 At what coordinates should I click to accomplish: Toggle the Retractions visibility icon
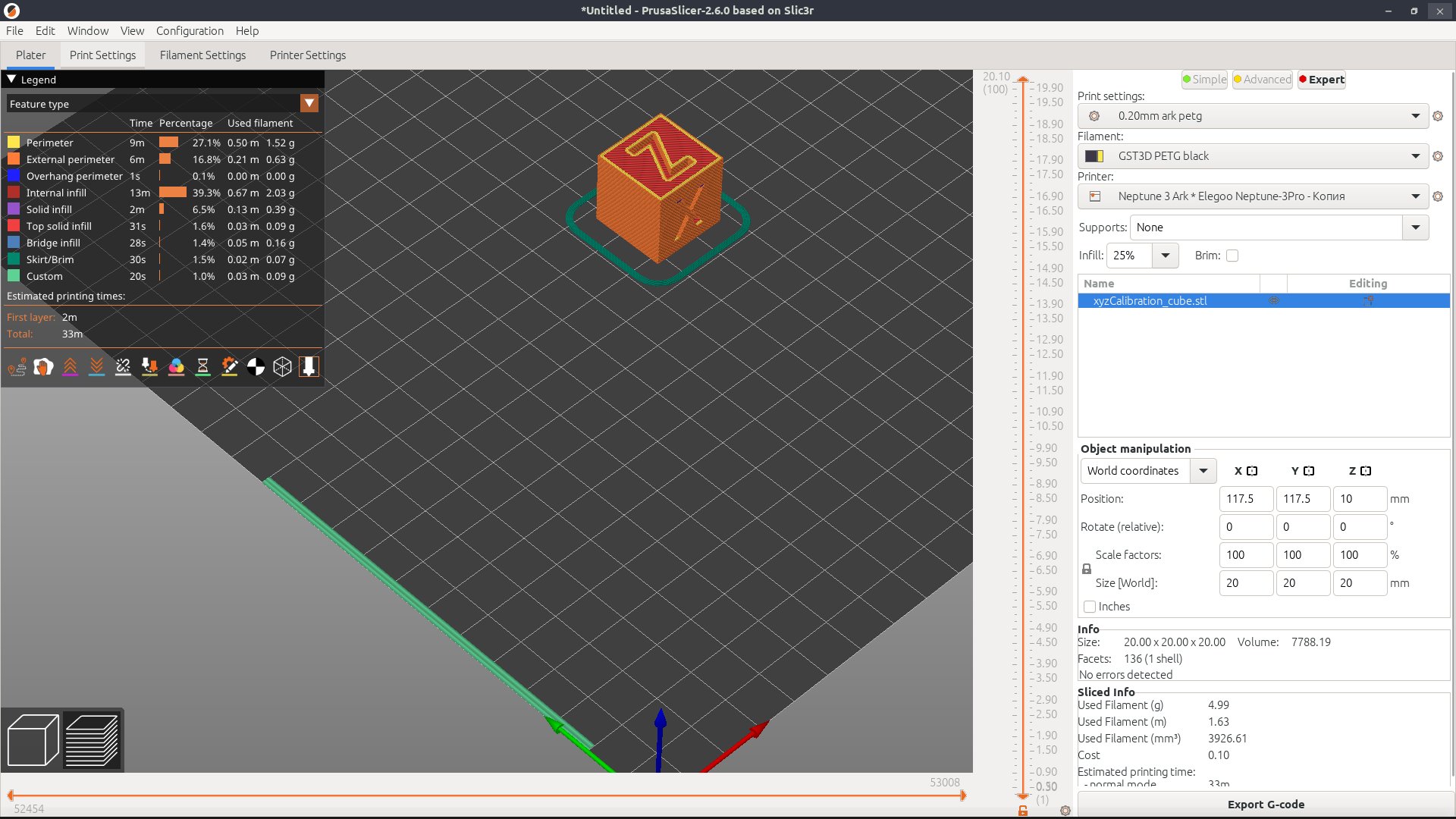click(x=70, y=367)
